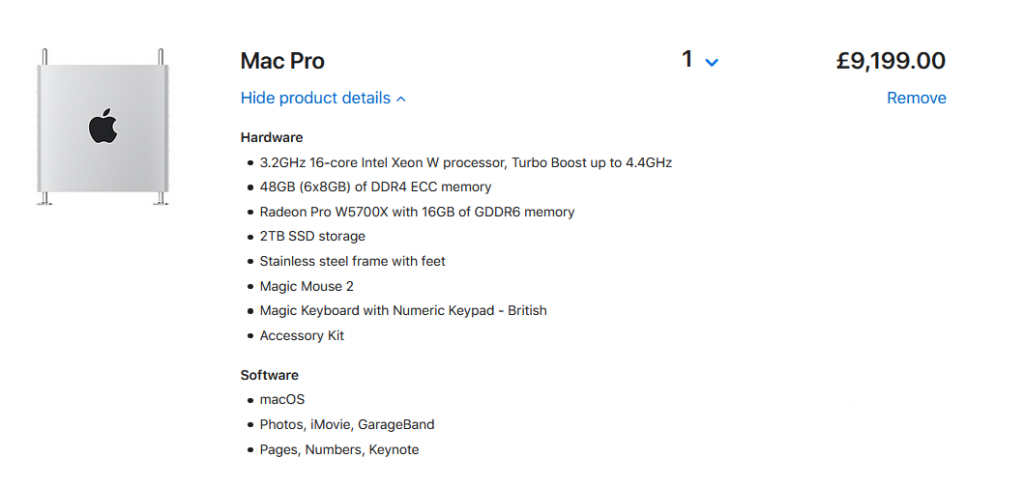The image size is (1024, 487).
Task: Collapse details with Hide product details
Action: [315, 98]
